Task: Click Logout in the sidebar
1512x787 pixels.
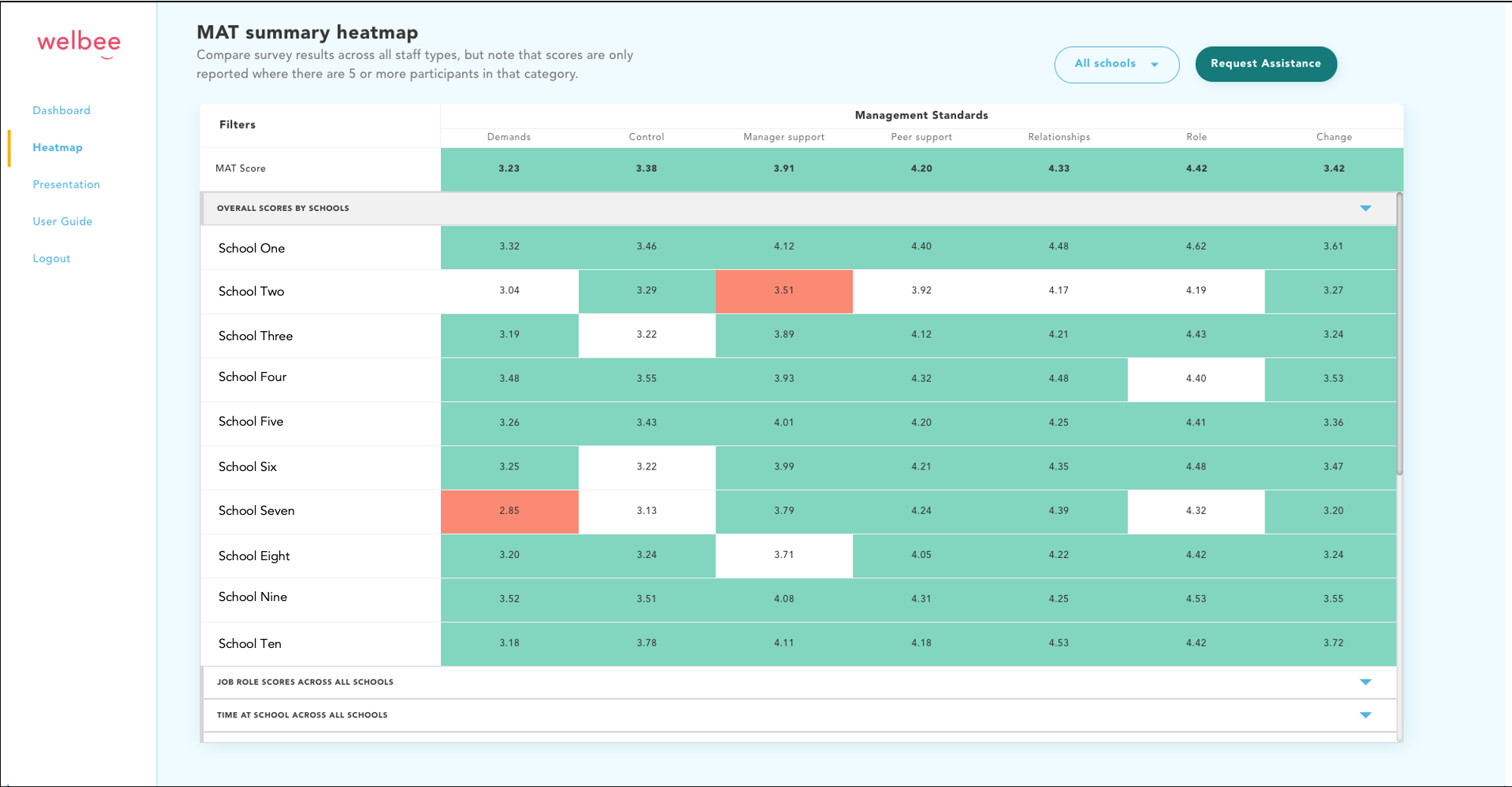Action: tap(51, 259)
